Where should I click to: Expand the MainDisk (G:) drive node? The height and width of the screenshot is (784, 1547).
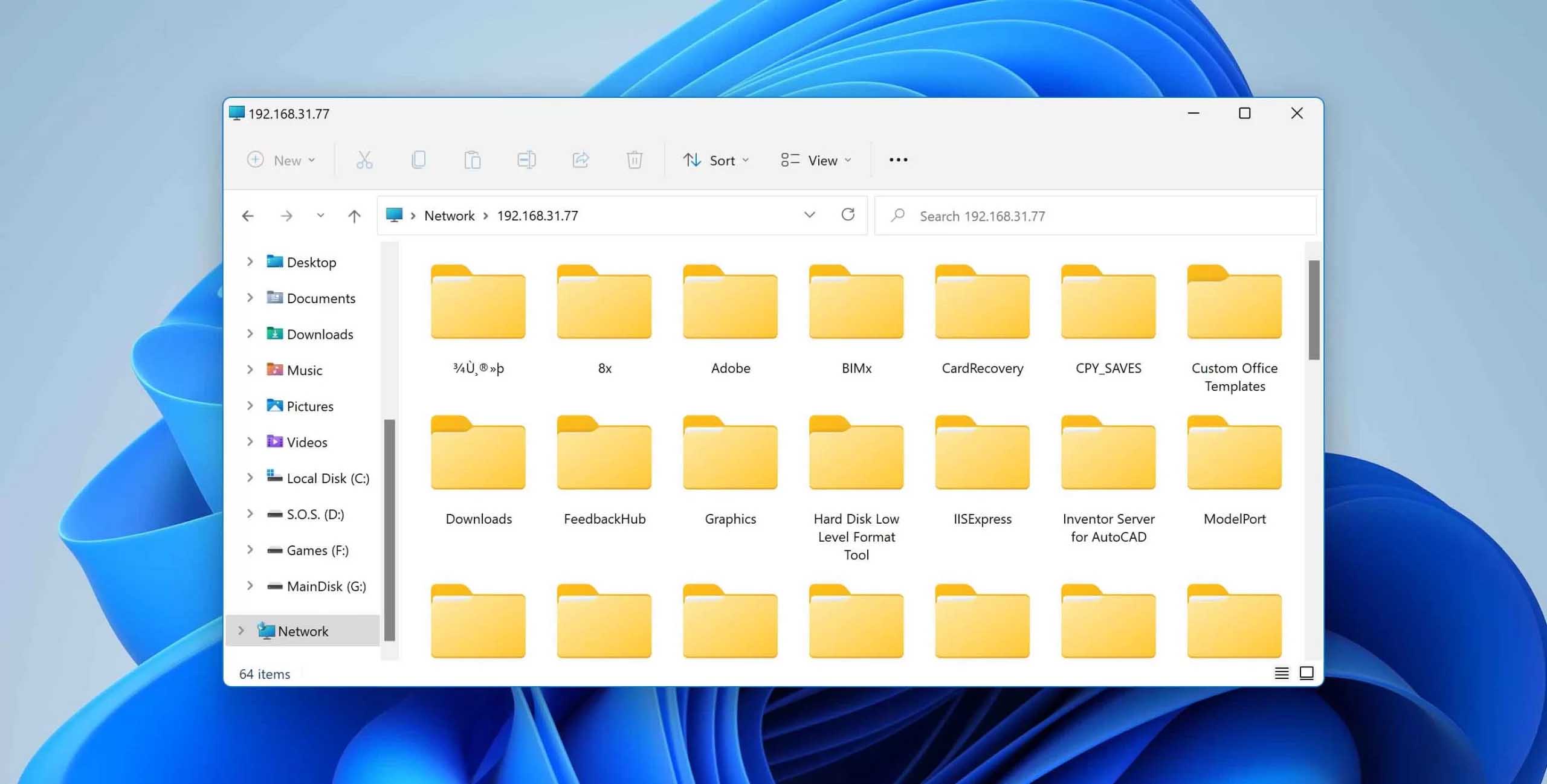tap(250, 586)
